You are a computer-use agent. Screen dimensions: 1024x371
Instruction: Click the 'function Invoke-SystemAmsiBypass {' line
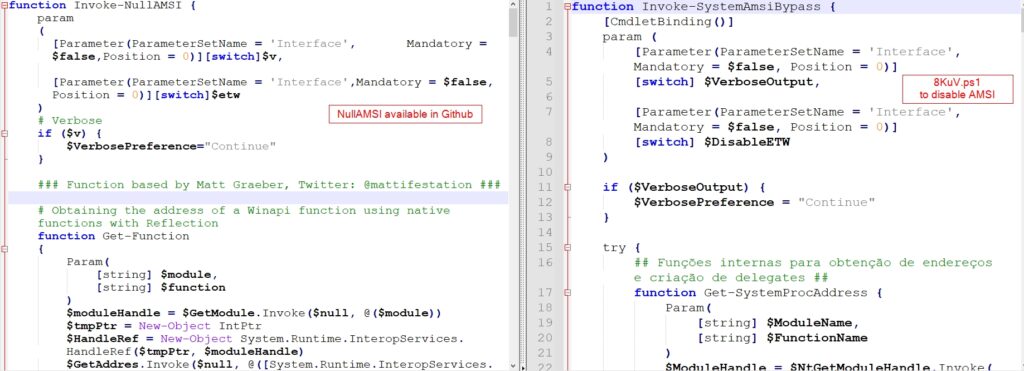[704, 7]
